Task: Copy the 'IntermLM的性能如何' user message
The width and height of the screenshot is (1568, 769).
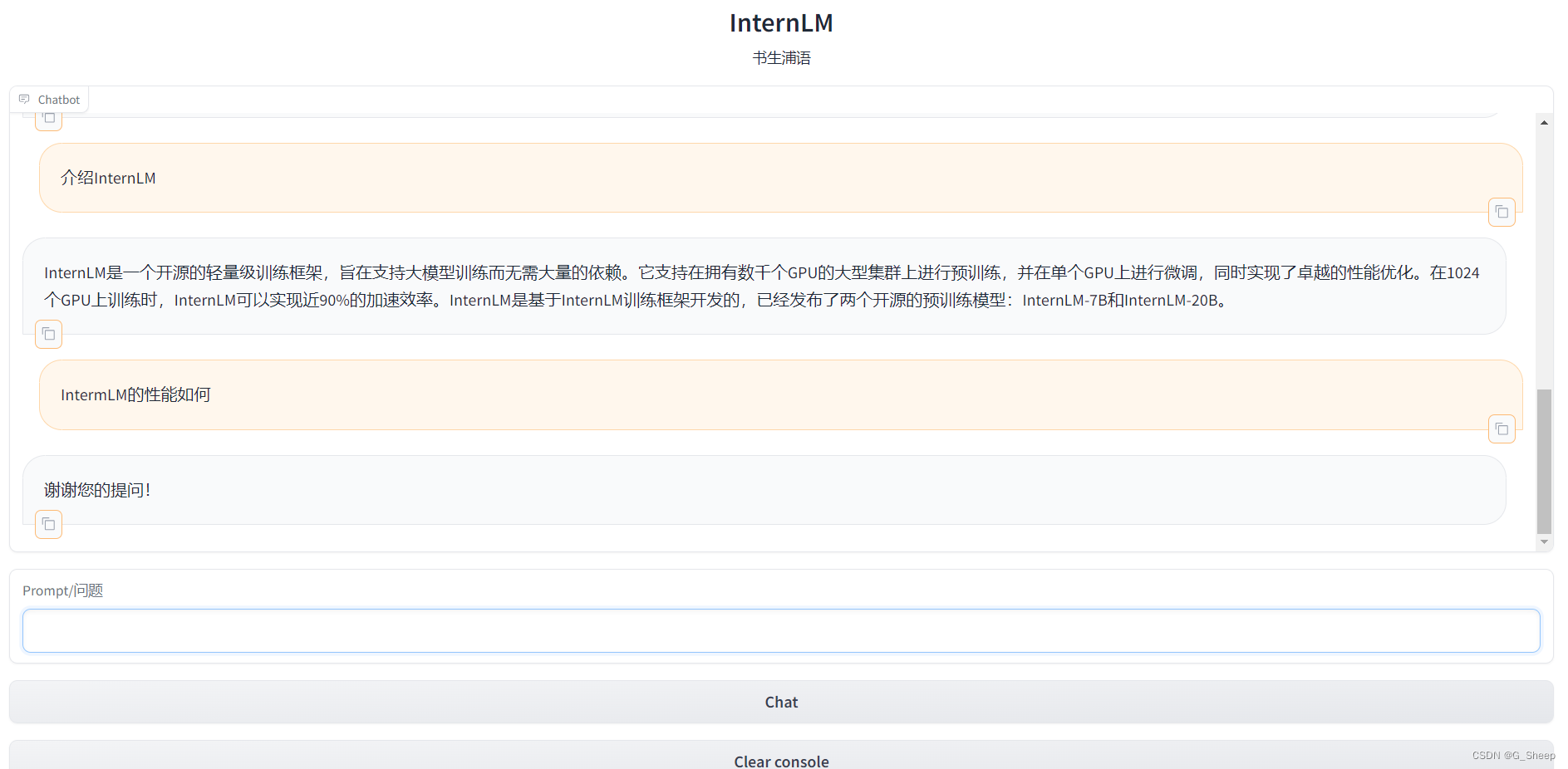Action: click(x=1502, y=429)
